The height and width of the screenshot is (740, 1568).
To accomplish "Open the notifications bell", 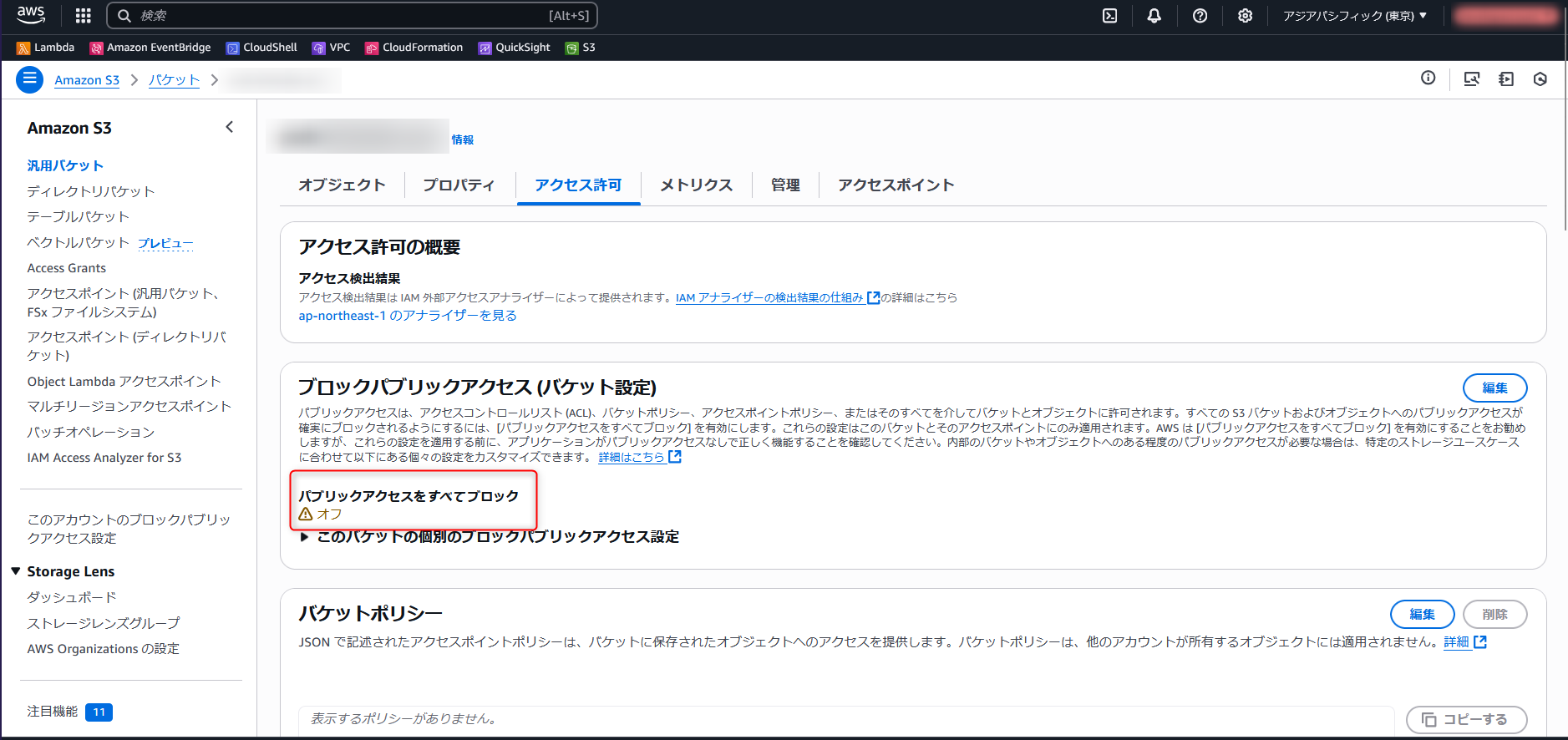I will 1154,15.
